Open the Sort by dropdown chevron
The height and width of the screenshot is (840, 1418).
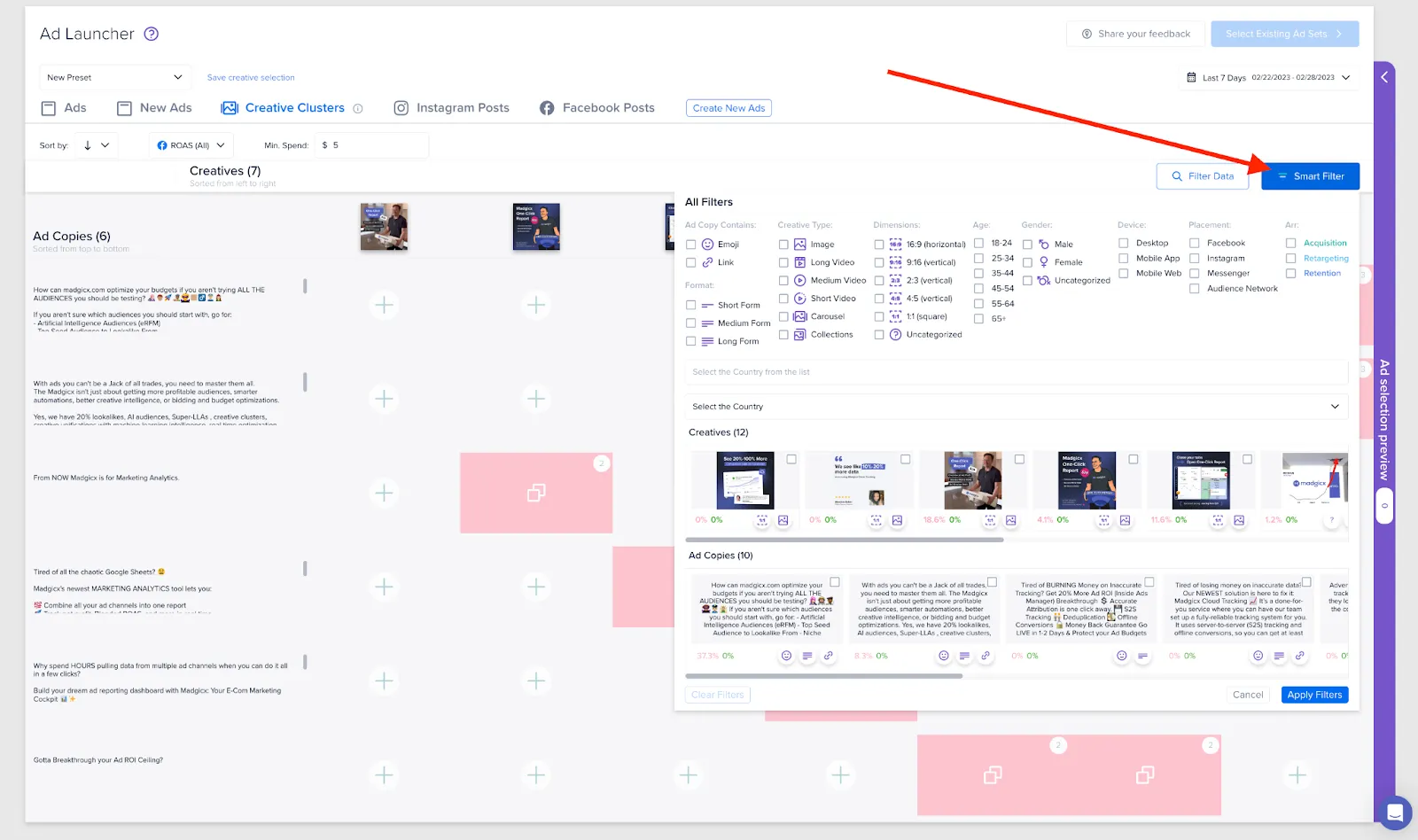coord(105,145)
